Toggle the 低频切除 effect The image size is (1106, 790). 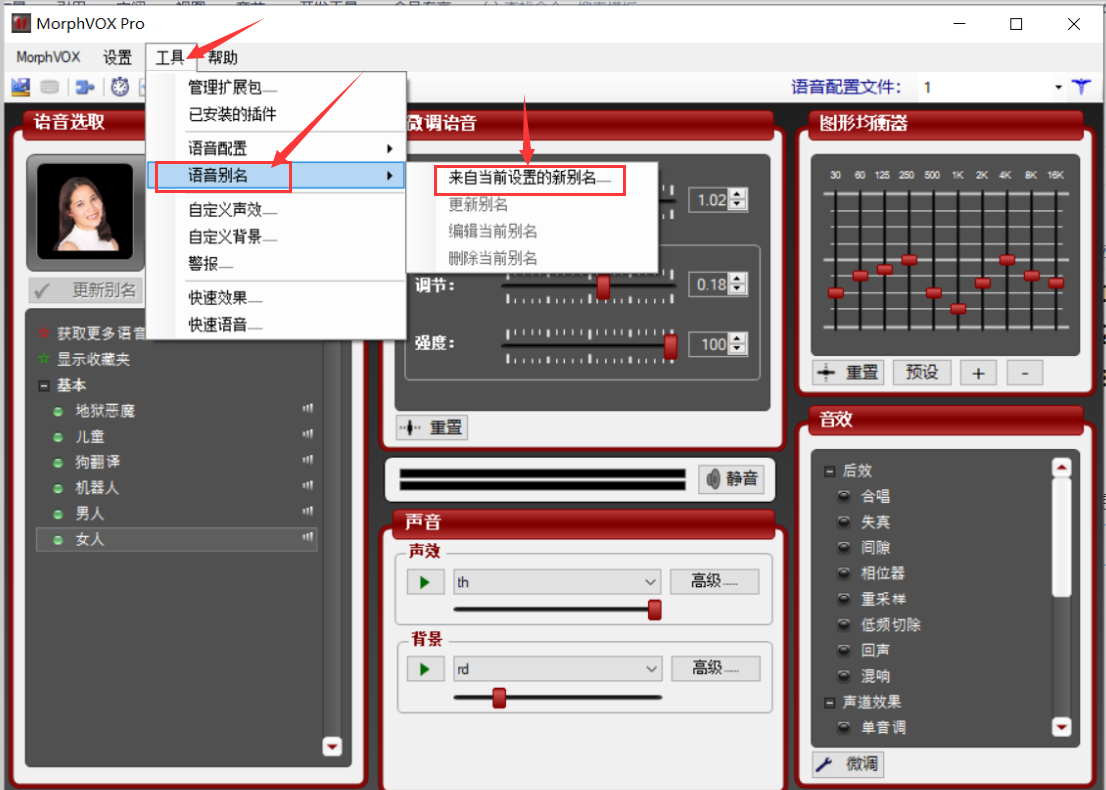pos(844,624)
